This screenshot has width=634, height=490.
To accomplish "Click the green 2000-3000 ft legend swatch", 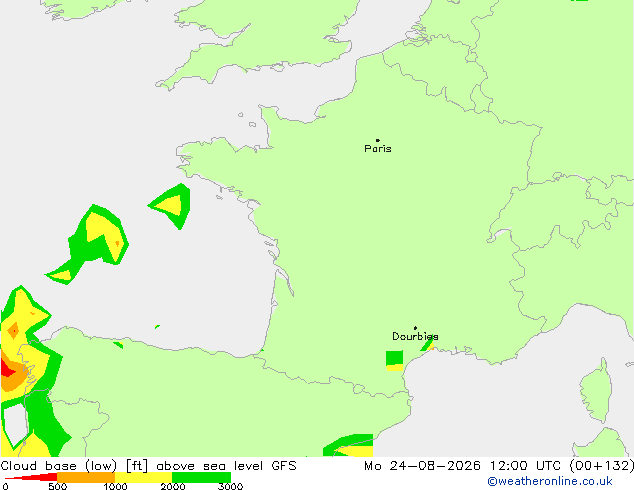I will tap(201, 477).
